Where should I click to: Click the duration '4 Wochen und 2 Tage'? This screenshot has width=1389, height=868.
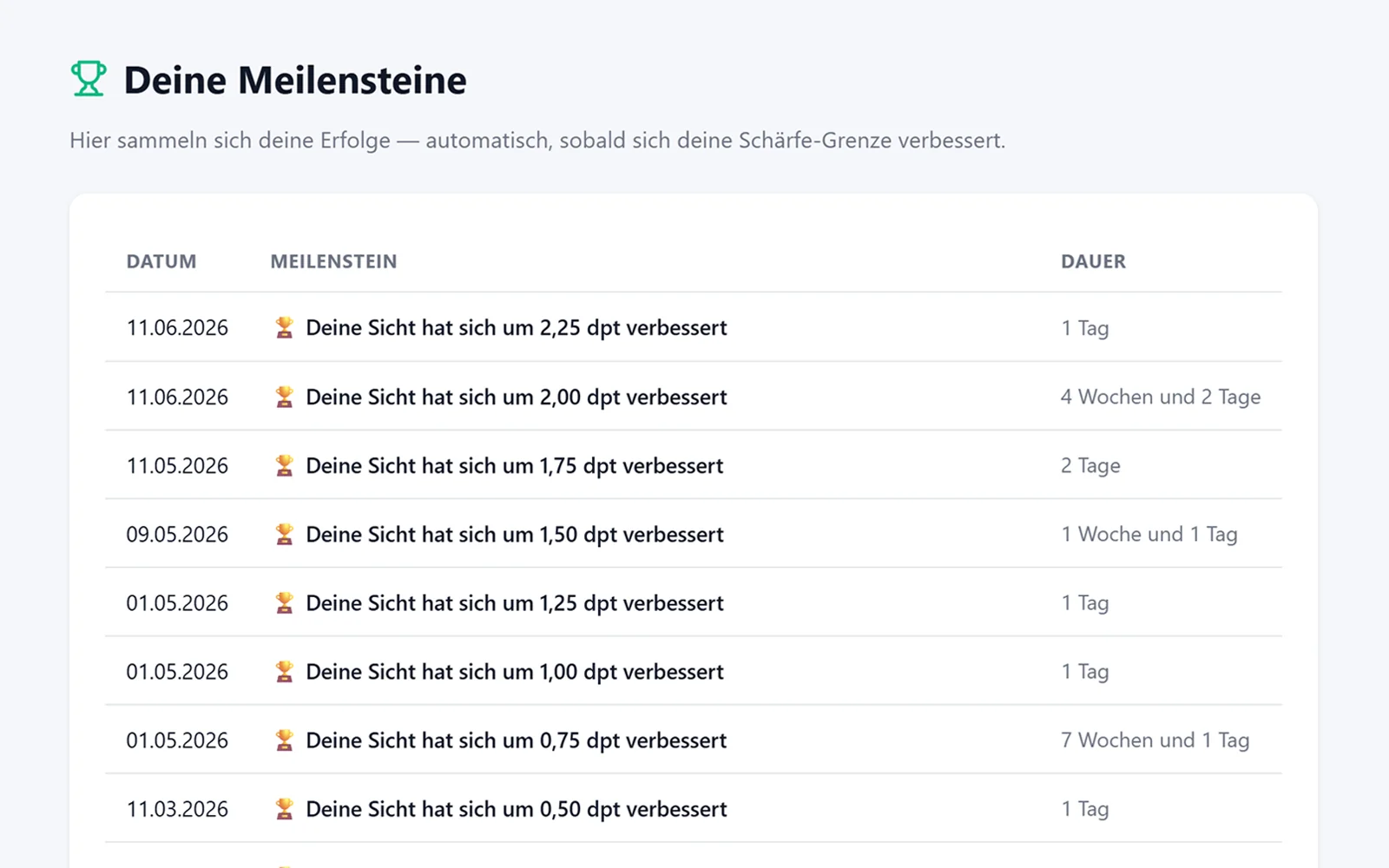(1161, 398)
